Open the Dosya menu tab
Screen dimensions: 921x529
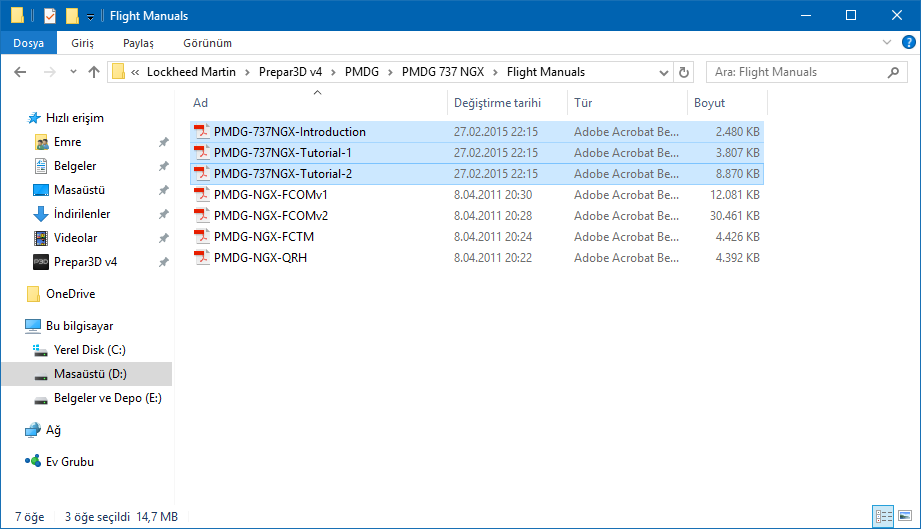pyautogui.click(x=29, y=43)
